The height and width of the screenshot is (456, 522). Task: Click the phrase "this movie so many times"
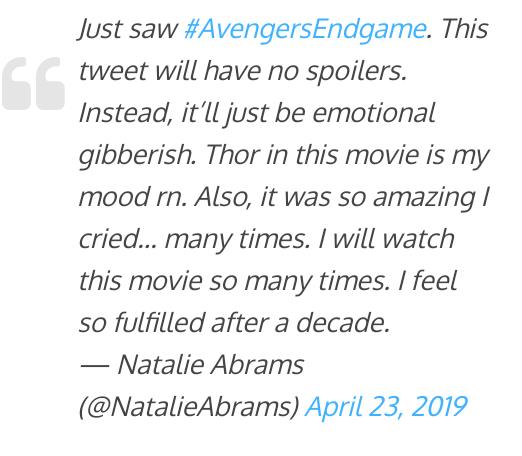(232, 282)
